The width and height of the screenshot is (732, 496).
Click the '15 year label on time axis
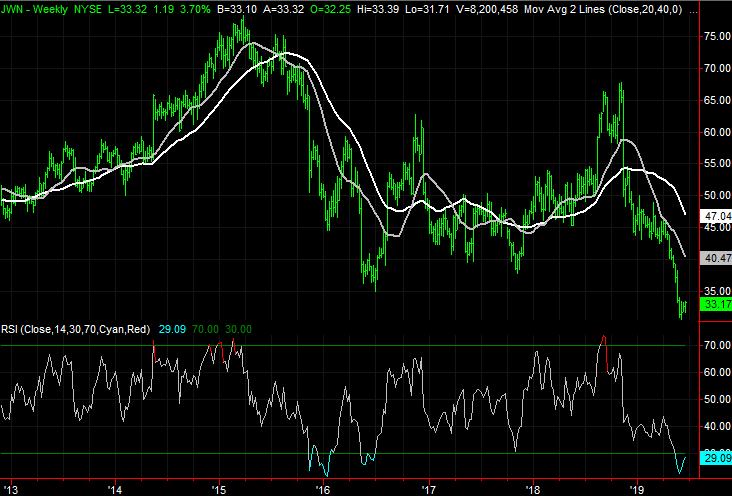pyautogui.click(x=218, y=489)
